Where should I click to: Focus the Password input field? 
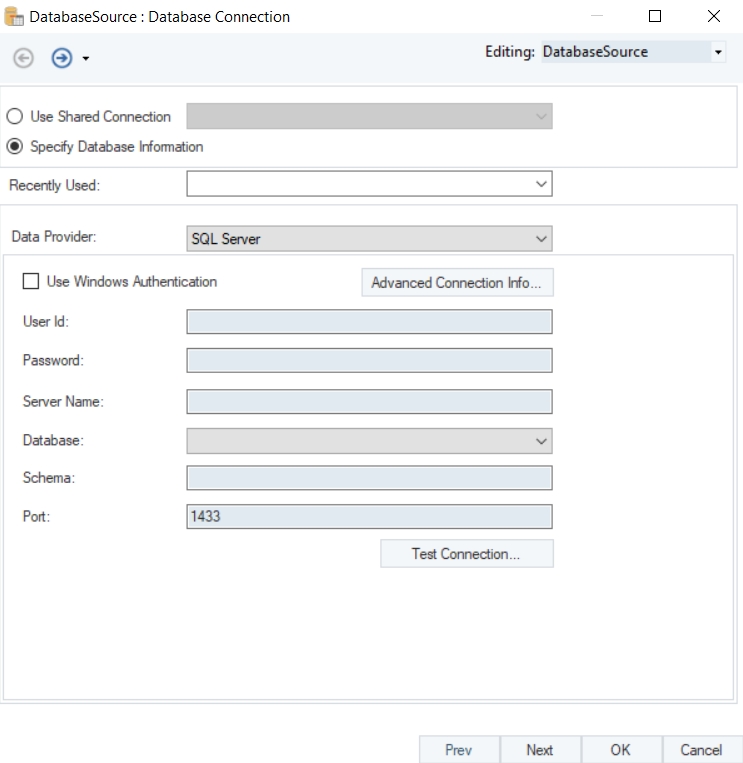tap(368, 361)
